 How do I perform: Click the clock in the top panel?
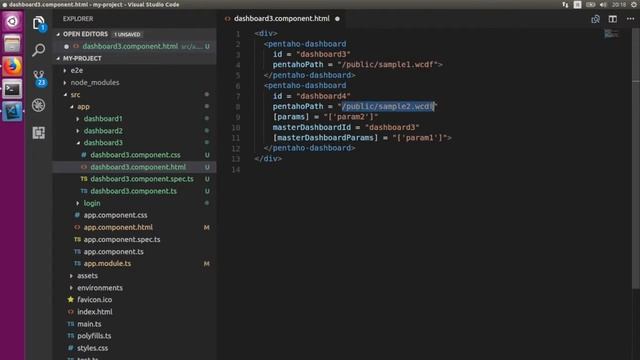(619, 4)
